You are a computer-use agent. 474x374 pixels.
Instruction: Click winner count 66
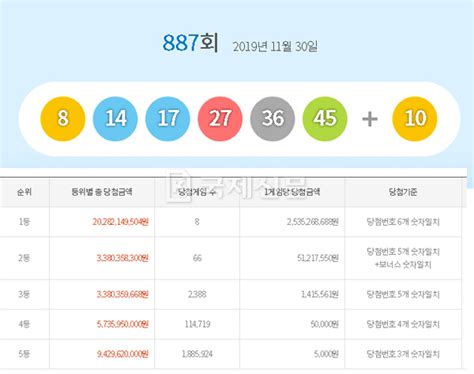pos(197,258)
